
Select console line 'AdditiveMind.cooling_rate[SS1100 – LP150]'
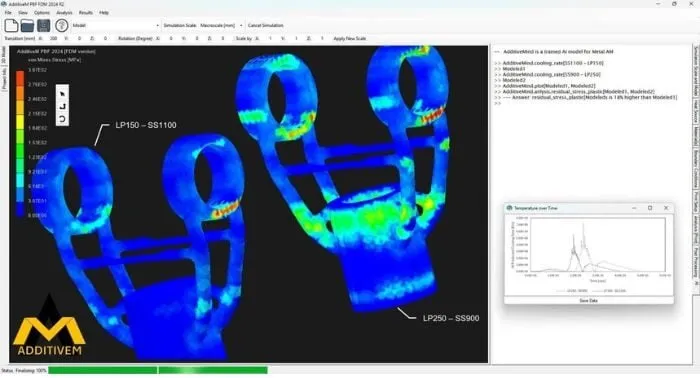tap(553, 63)
